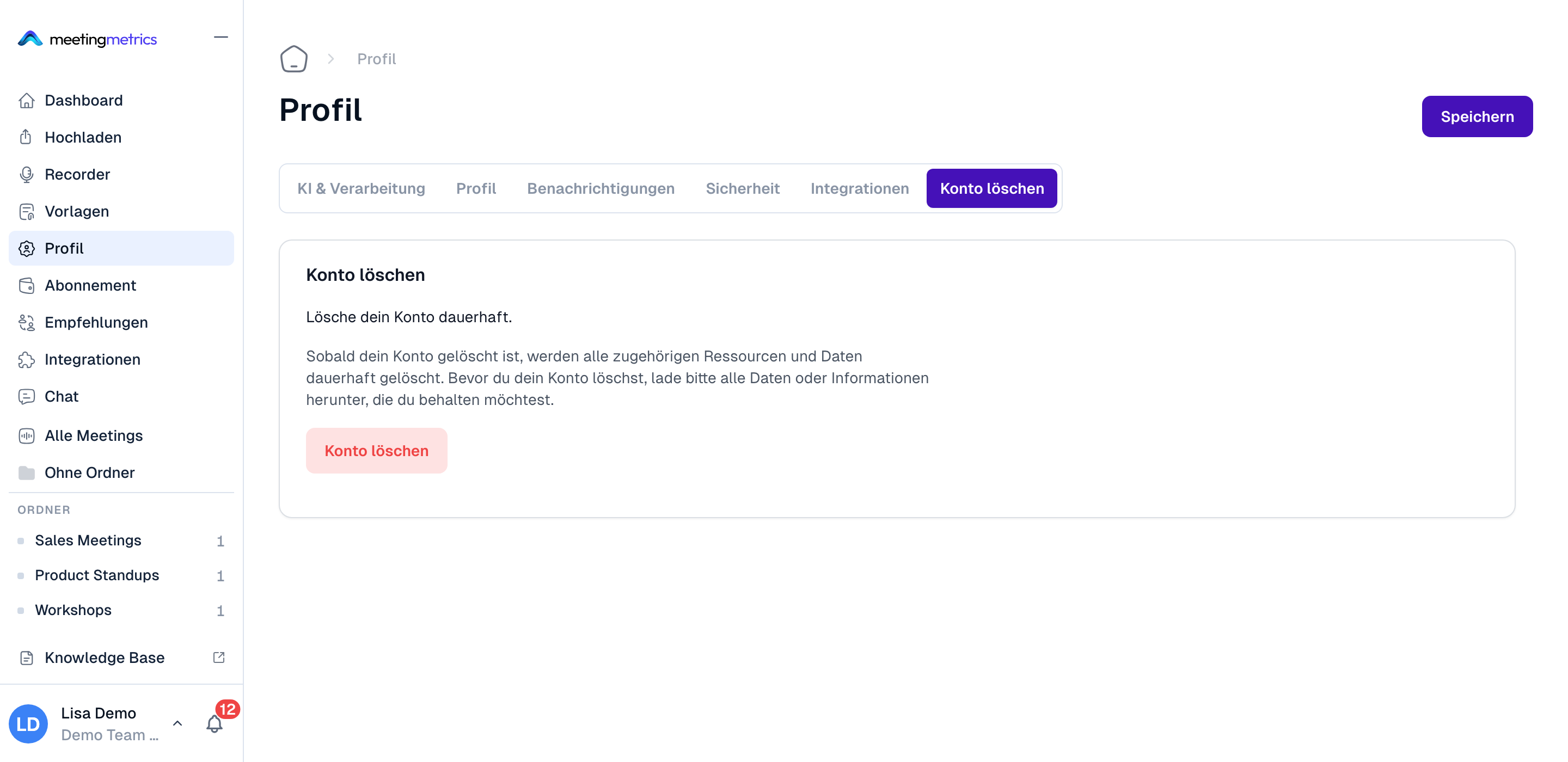Click the Empfehlungen referral icon

pos(26,323)
